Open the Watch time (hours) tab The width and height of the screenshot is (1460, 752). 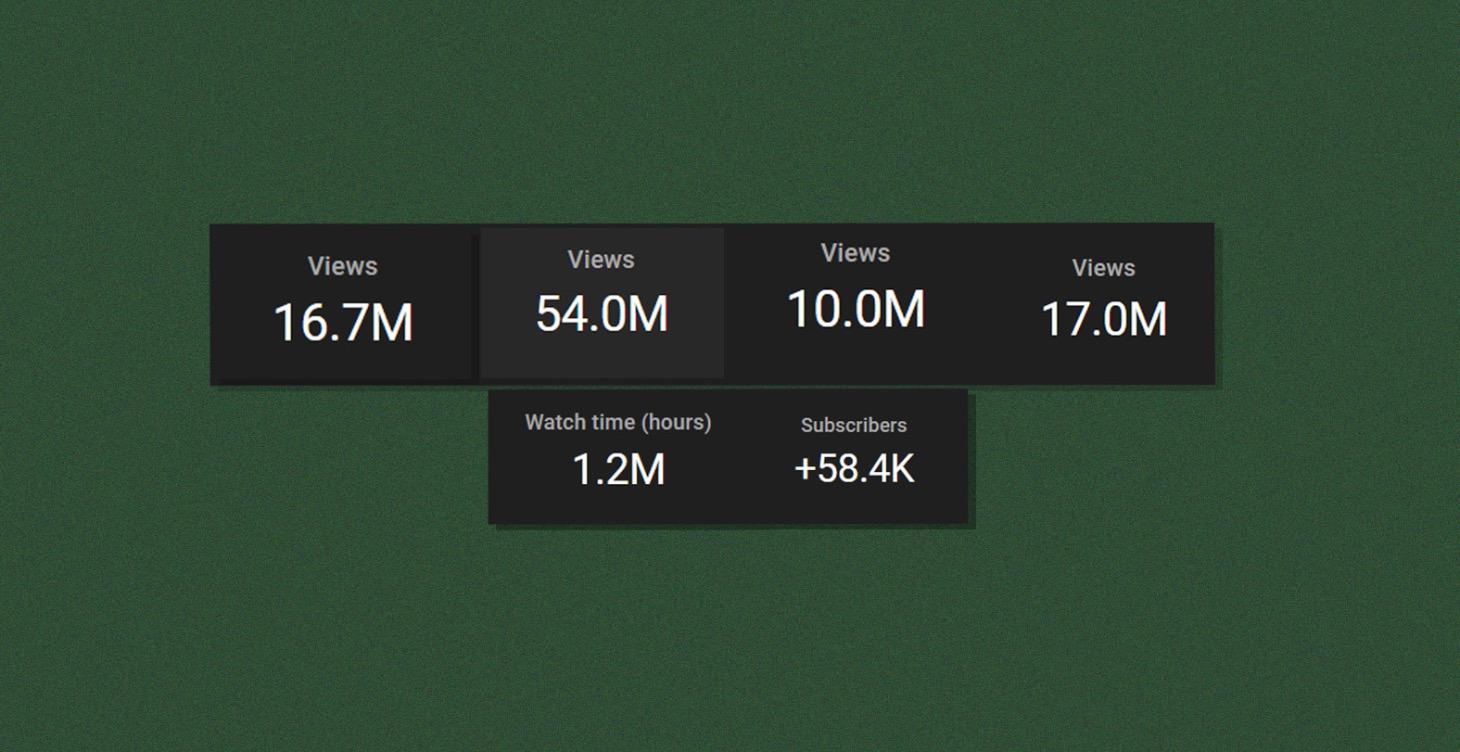618,456
